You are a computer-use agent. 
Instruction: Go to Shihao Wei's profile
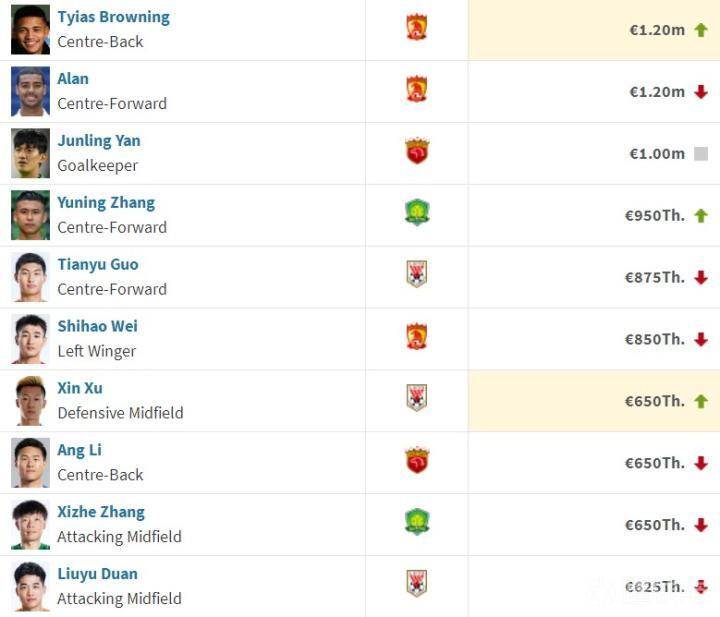97,326
